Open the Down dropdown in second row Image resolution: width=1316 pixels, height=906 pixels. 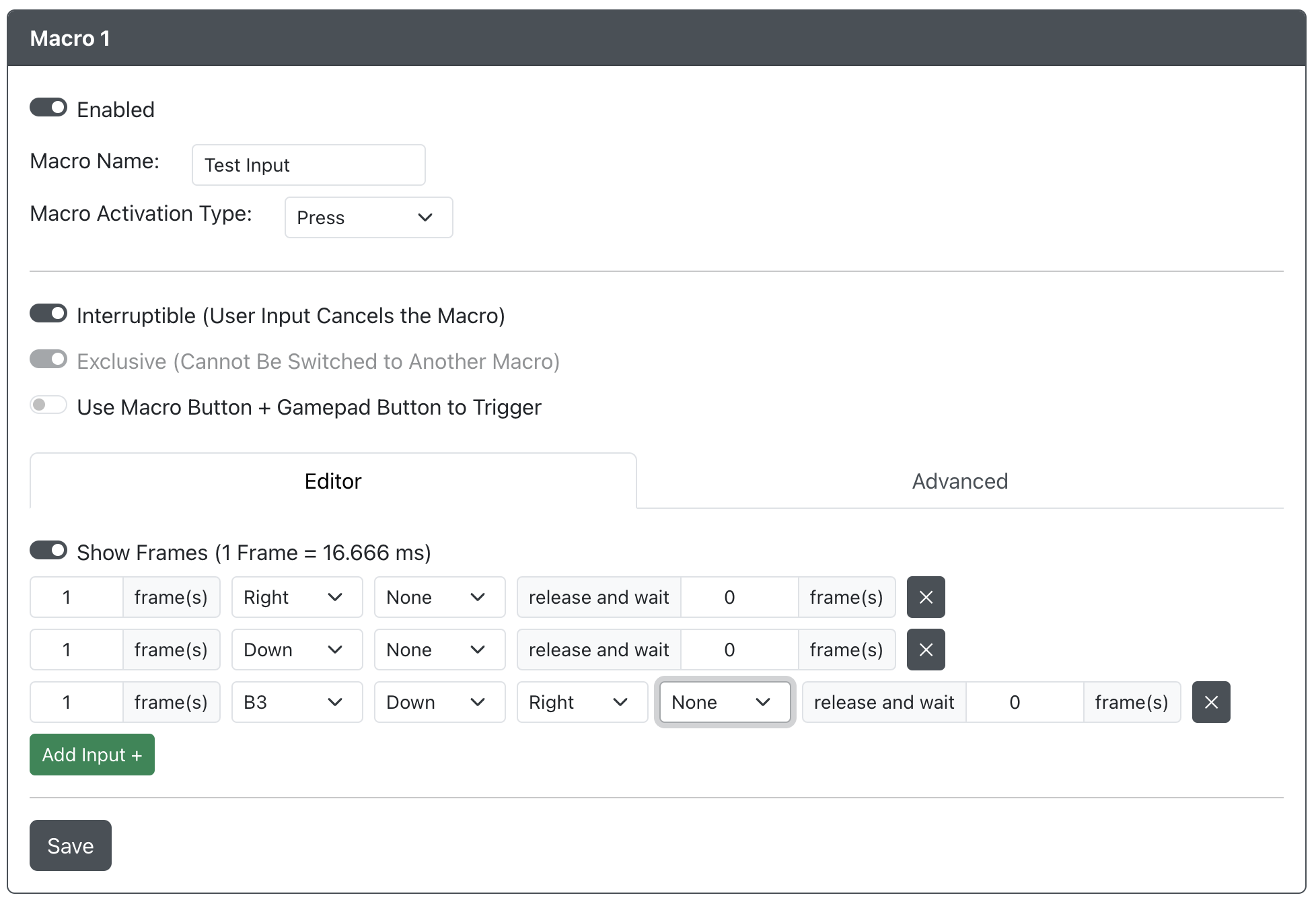[x=297, y=650]
